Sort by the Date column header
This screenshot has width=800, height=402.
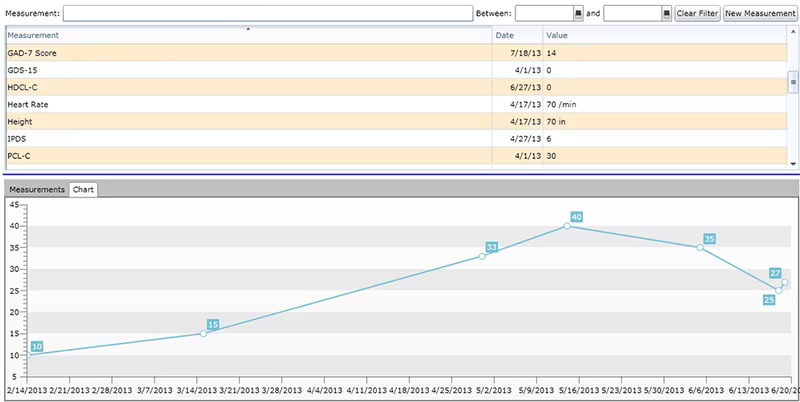517,35
